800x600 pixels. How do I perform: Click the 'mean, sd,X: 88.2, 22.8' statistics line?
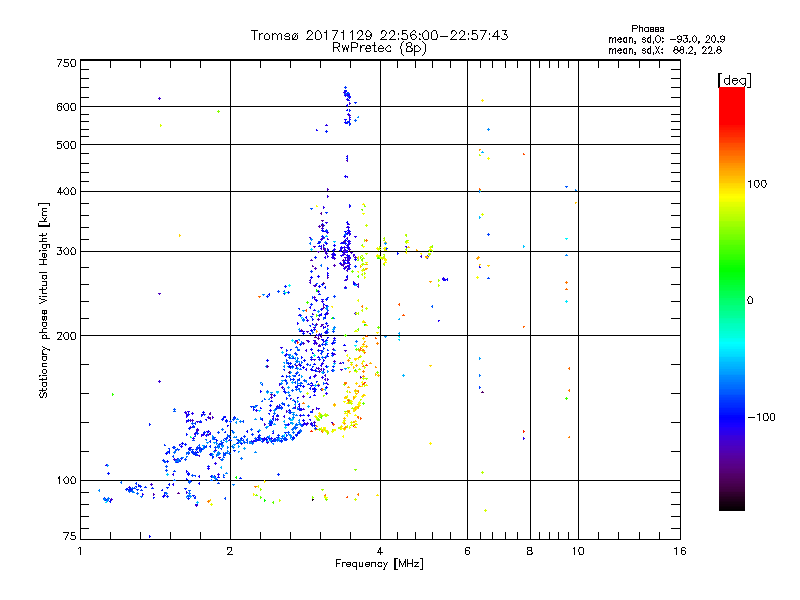click(x=665, y=51)
